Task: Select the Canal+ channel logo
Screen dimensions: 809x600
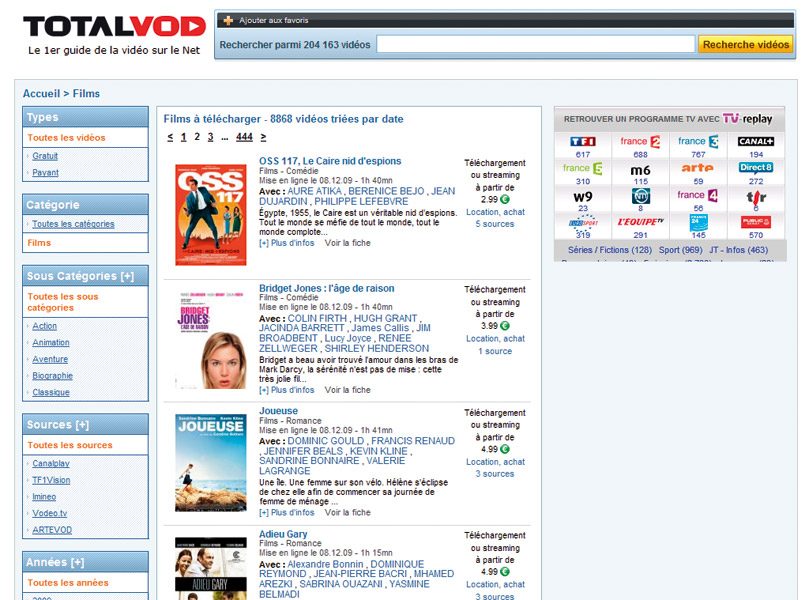Action: coord(756,141)
